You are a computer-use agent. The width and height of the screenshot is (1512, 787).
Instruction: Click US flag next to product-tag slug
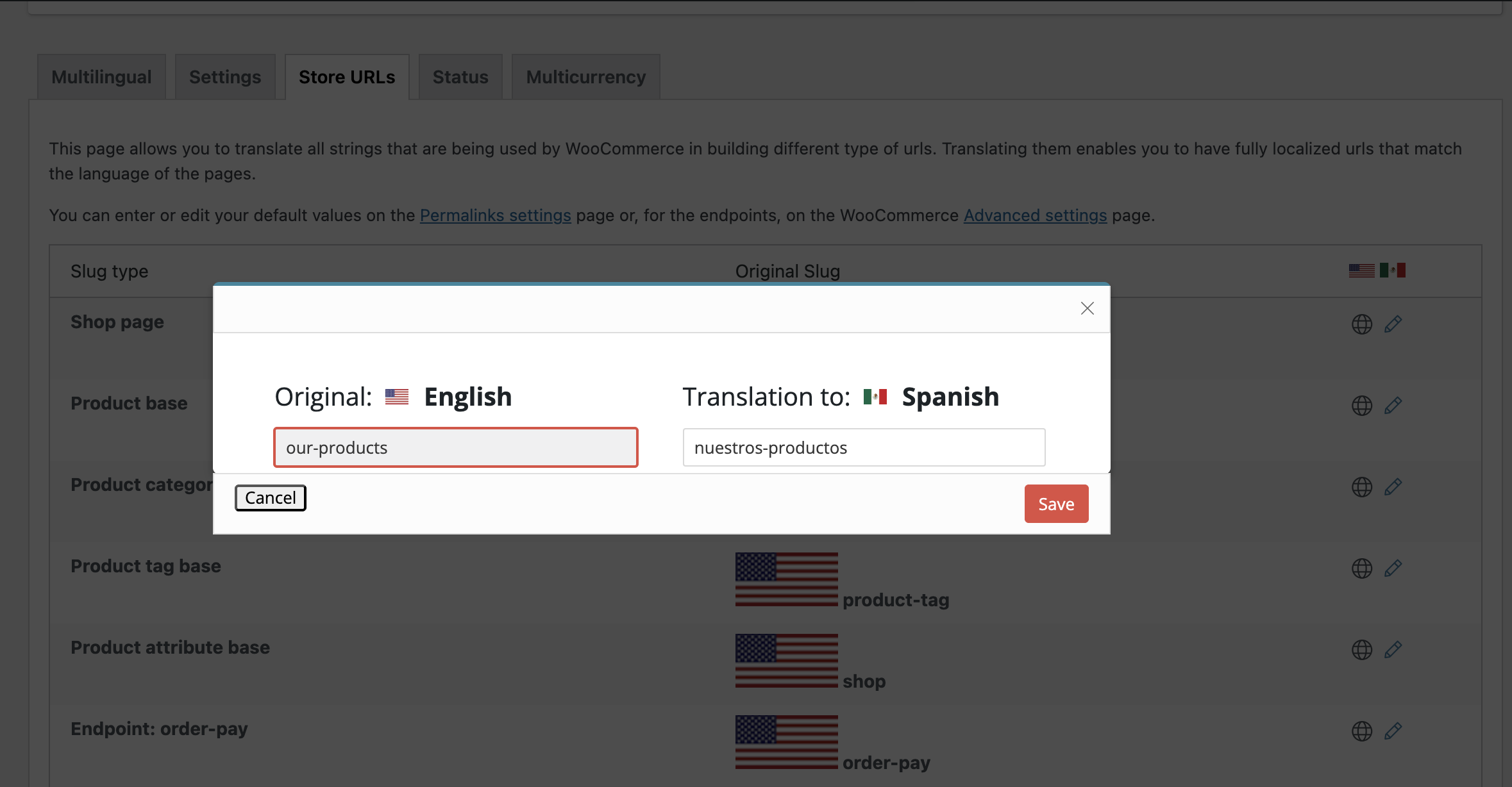[787, 579]
